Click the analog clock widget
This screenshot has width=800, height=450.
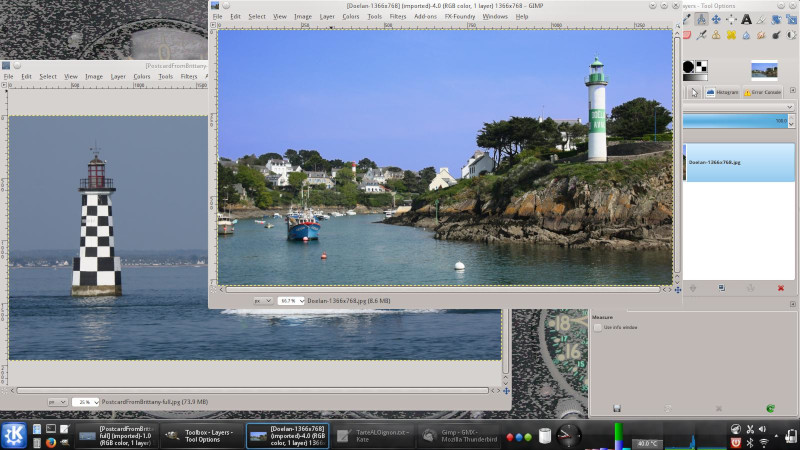pyautogui.click(x=568, y=436)
